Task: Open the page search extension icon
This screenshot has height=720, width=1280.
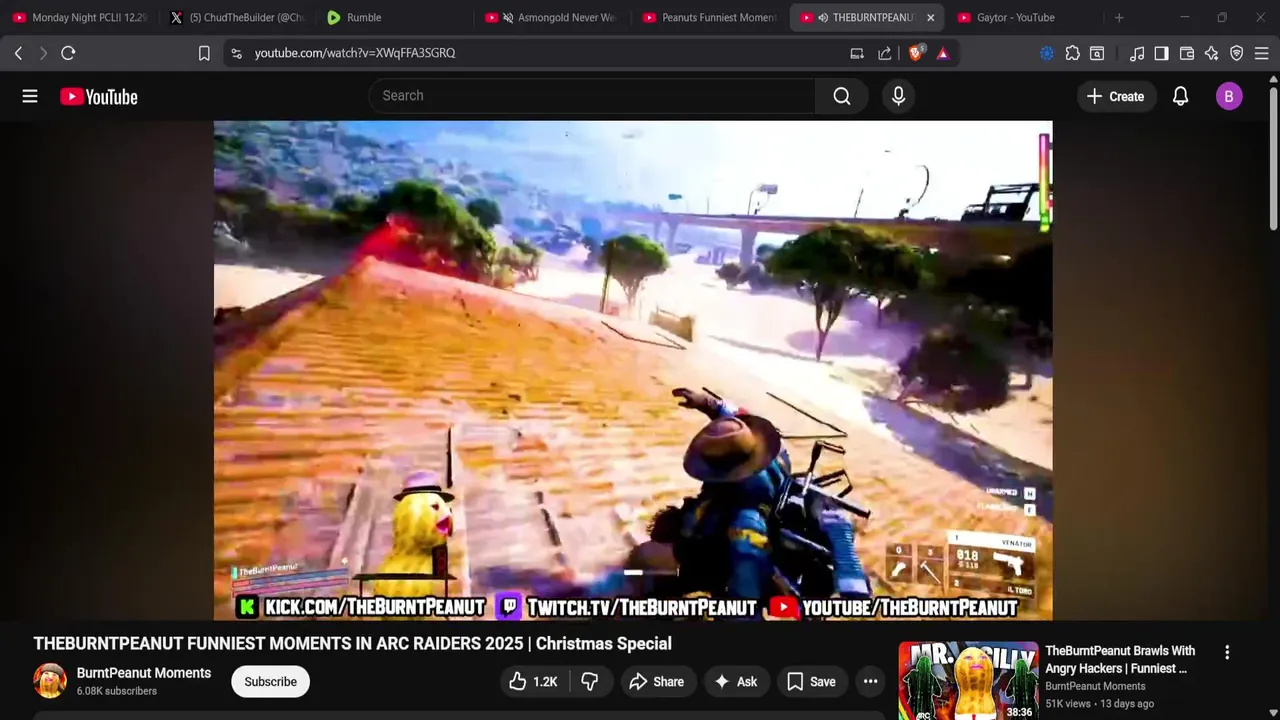Action: [1097, 53]
